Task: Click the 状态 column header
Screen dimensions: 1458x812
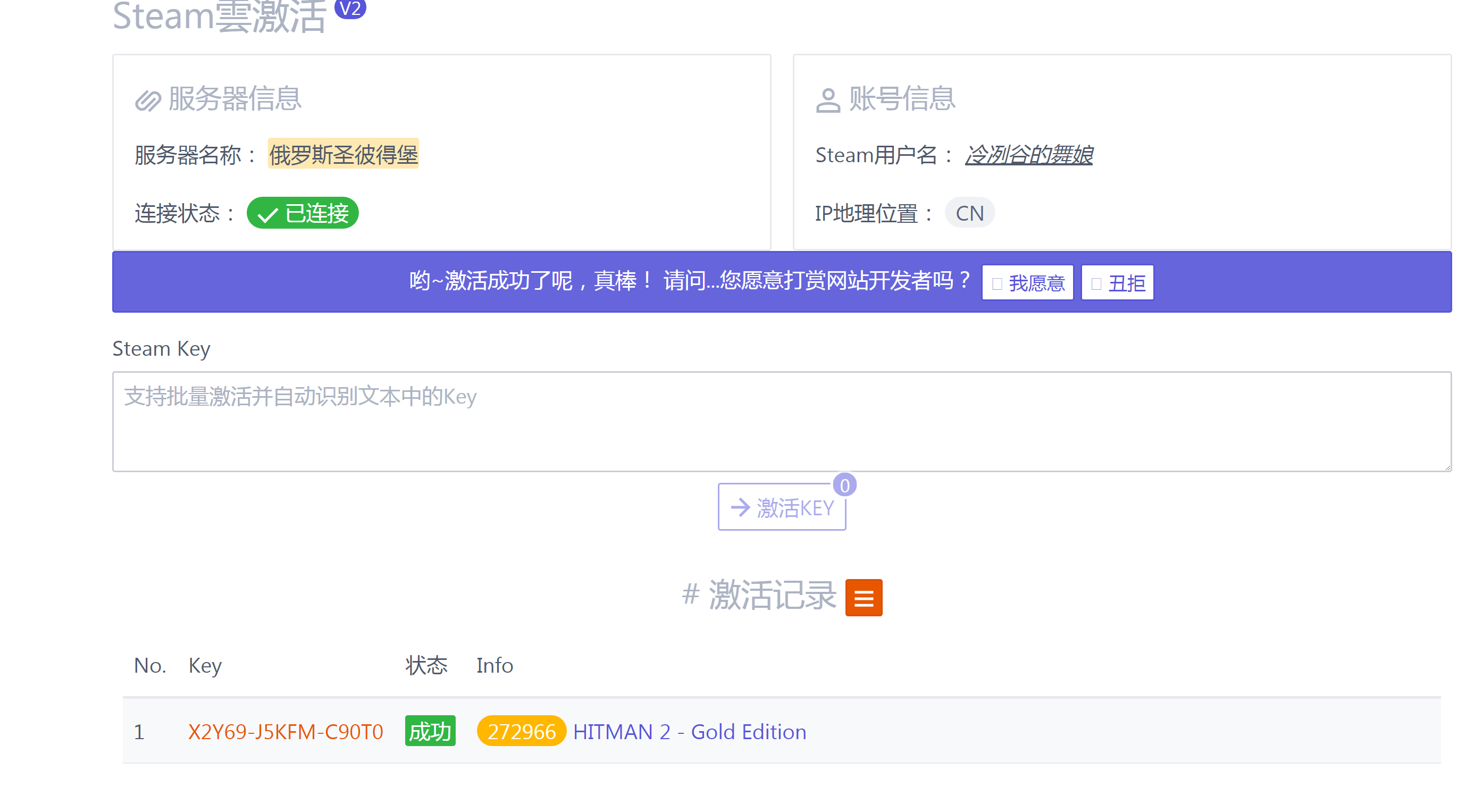Action: [426, 665]
